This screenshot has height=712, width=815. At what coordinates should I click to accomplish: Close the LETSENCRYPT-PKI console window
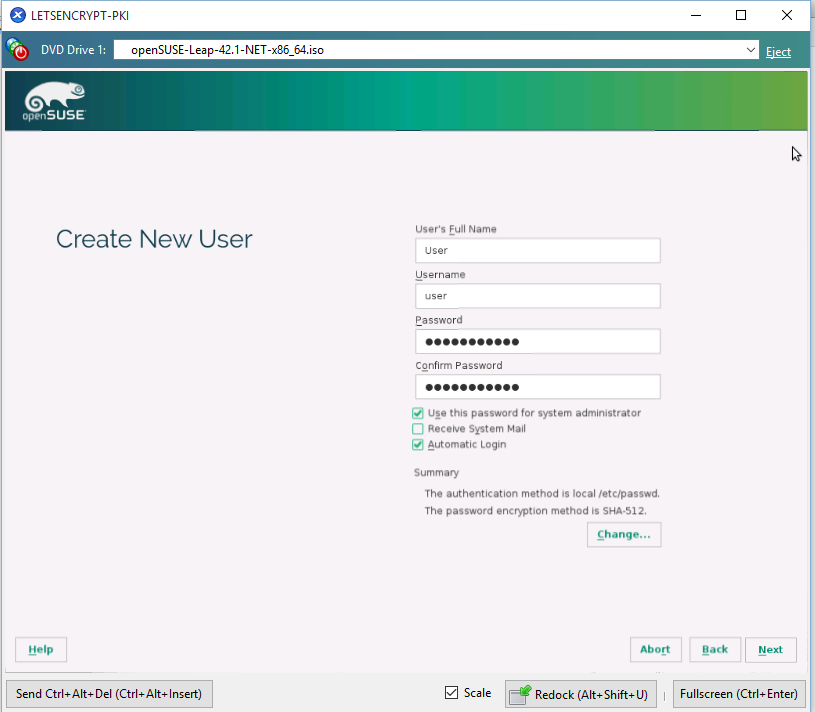click(x=787, y=15)
